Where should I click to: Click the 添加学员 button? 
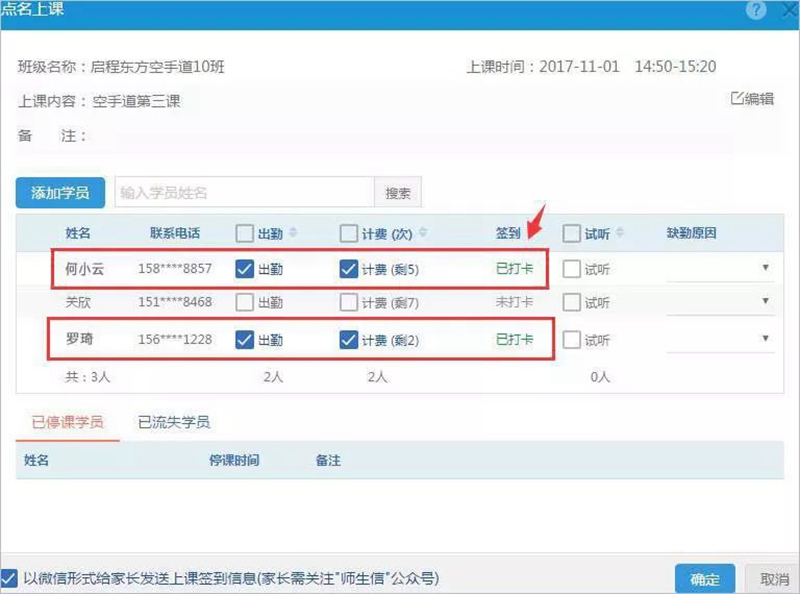60,192
